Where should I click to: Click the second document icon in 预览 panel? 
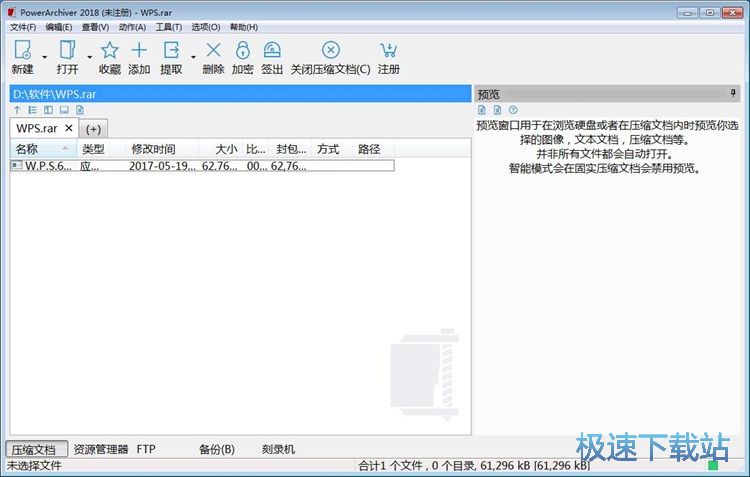point(497,110)
